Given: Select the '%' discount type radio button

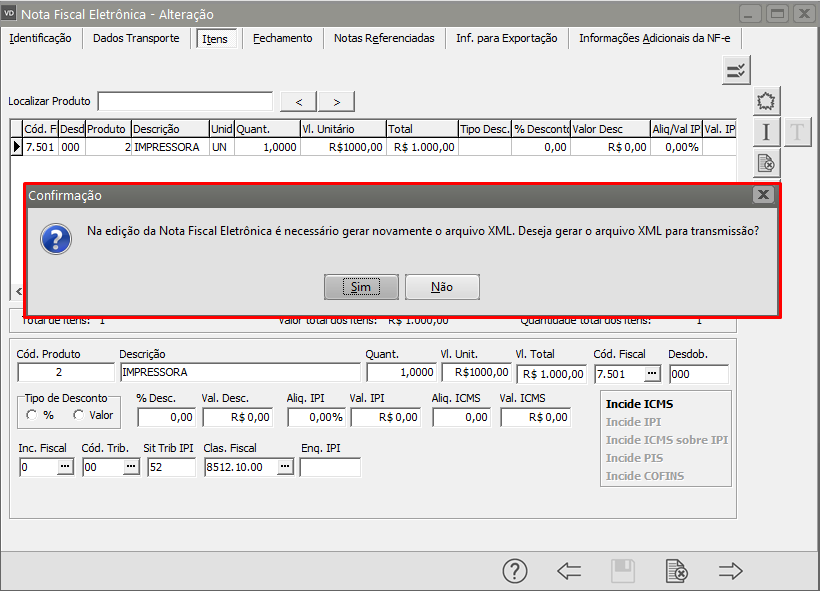Looking at the screenshot, I should [32, 415].
